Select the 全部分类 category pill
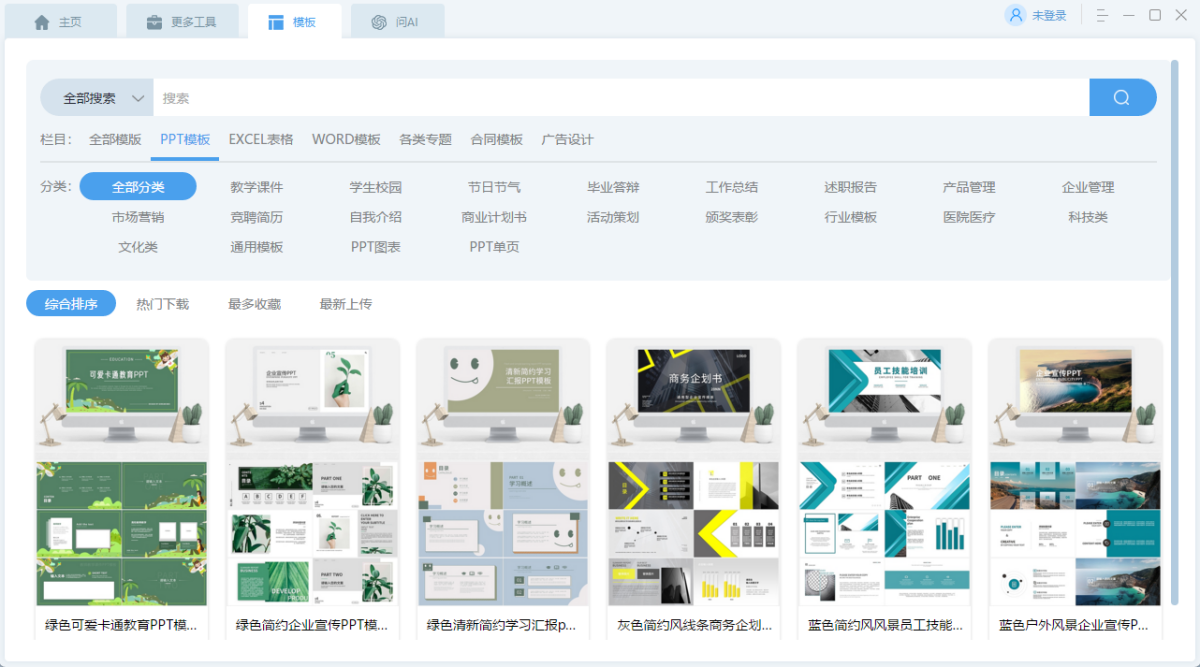 click(x=138, y=187)
